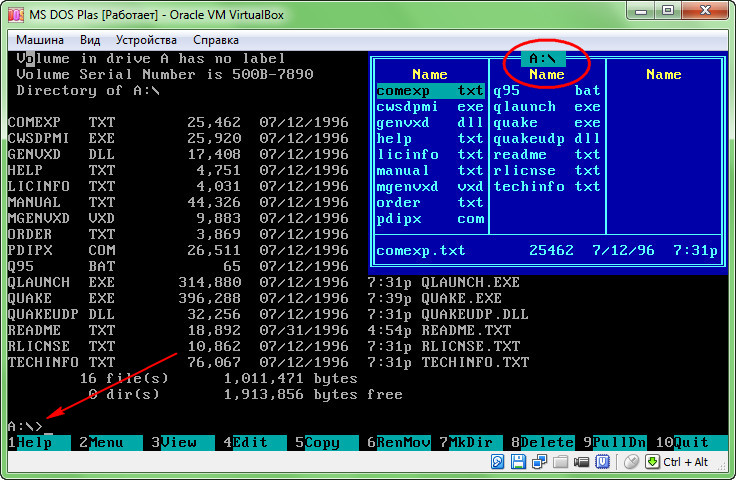Select cwsdpmi exe in the file panel

[430, 107]
